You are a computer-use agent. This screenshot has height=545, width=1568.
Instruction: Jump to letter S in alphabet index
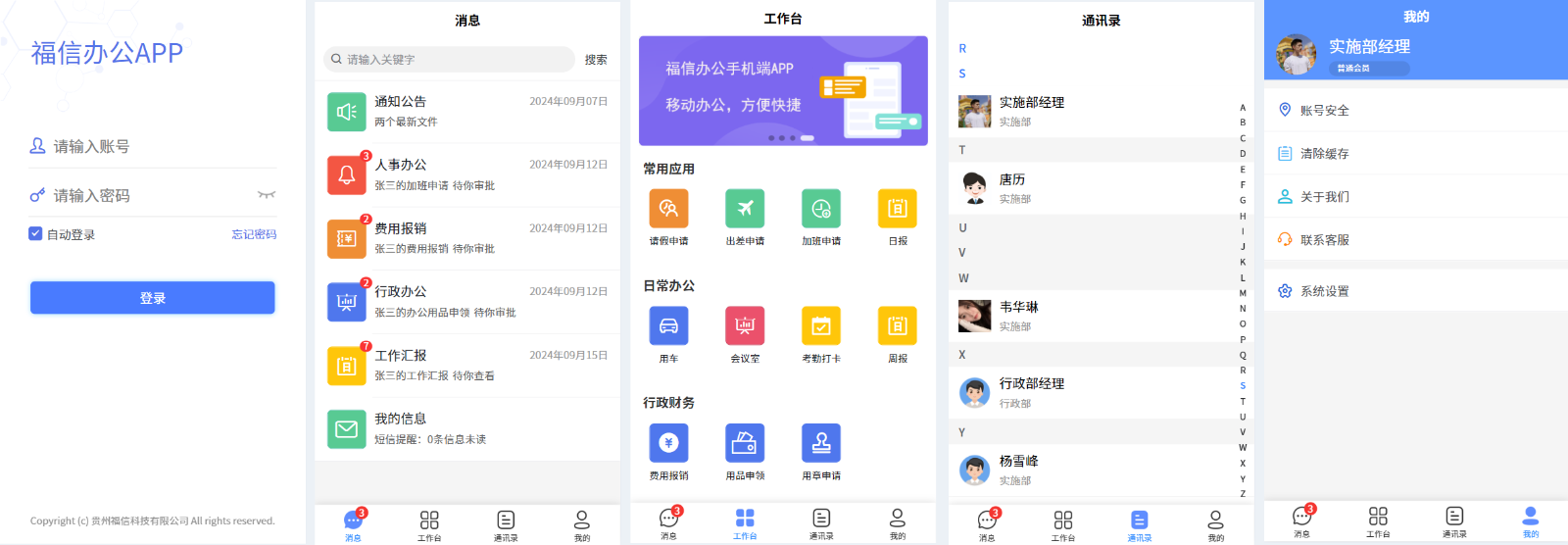tap(1243, 386)
